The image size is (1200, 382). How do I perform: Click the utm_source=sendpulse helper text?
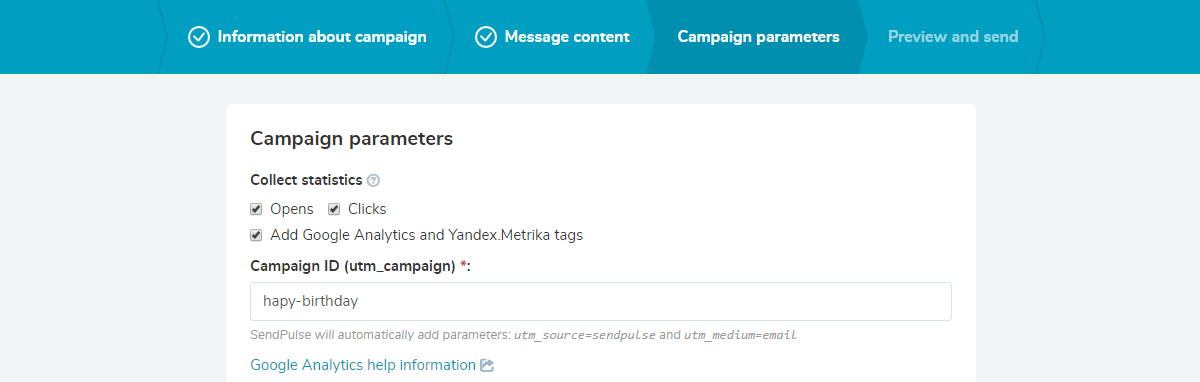[x=585, y=335]
